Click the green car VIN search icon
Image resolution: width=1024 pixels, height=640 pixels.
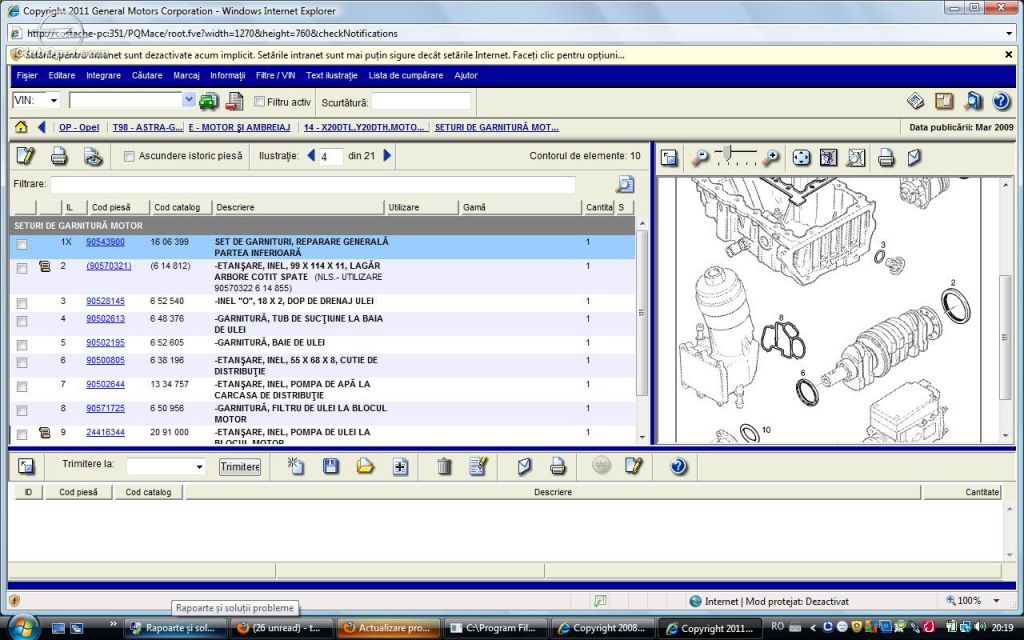coord(208,101)
